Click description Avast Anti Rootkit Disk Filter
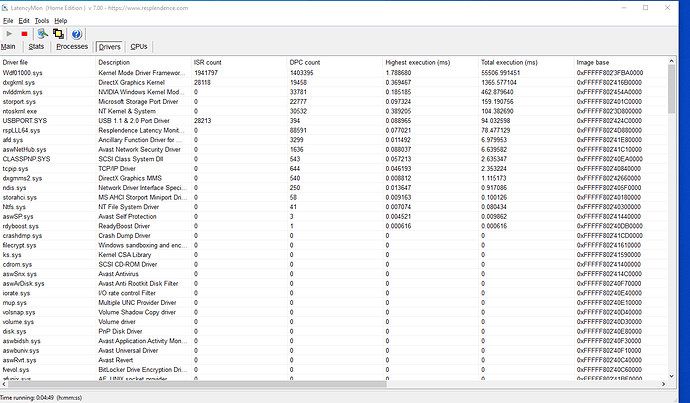The height and width of the screenshot is (403, 690). (138, 284)
